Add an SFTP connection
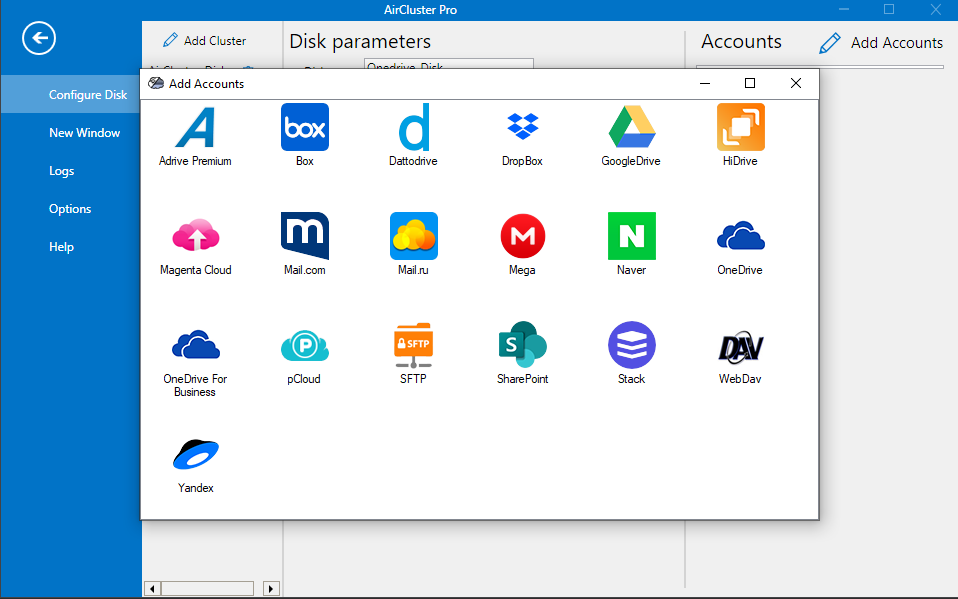Image resolution: width=958 pixels, height=599 pixels. (x=414, y=345)
